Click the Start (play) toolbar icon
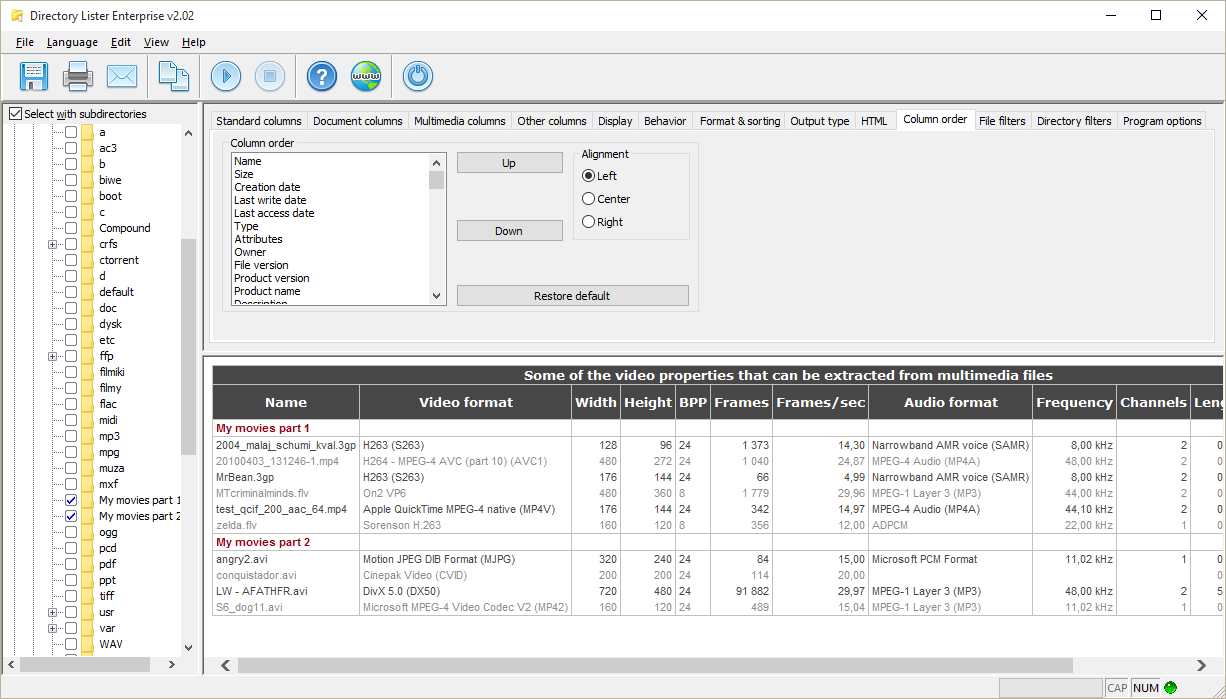This screenshot has height=699, width=1226. point(226,76)
